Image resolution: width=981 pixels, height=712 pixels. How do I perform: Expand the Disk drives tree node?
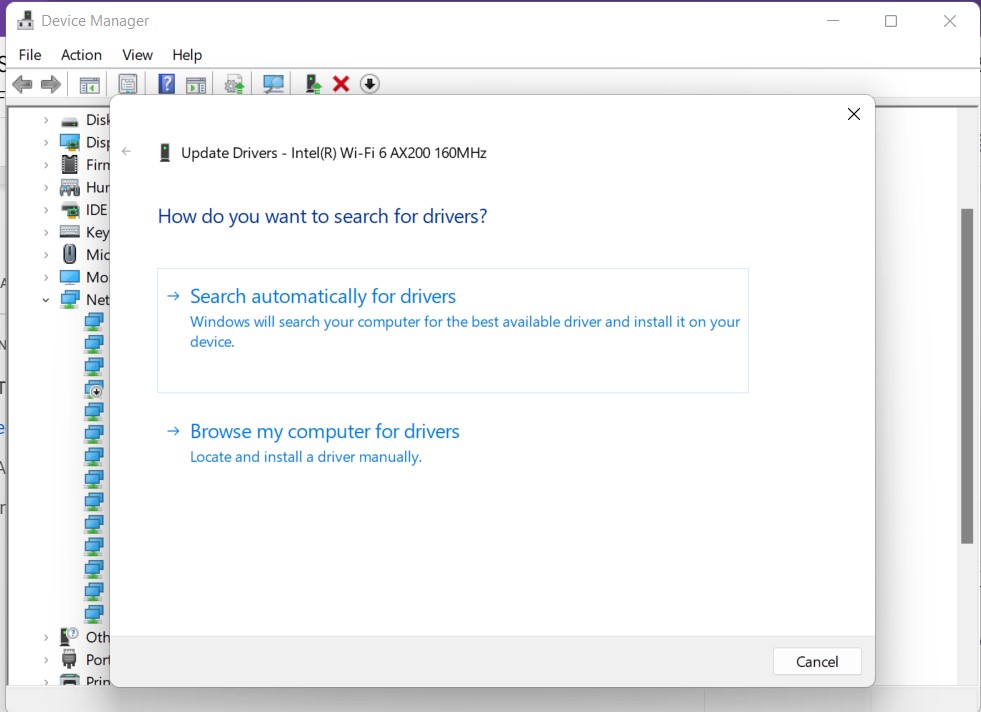pyautogui.click(x=44, y=119)
